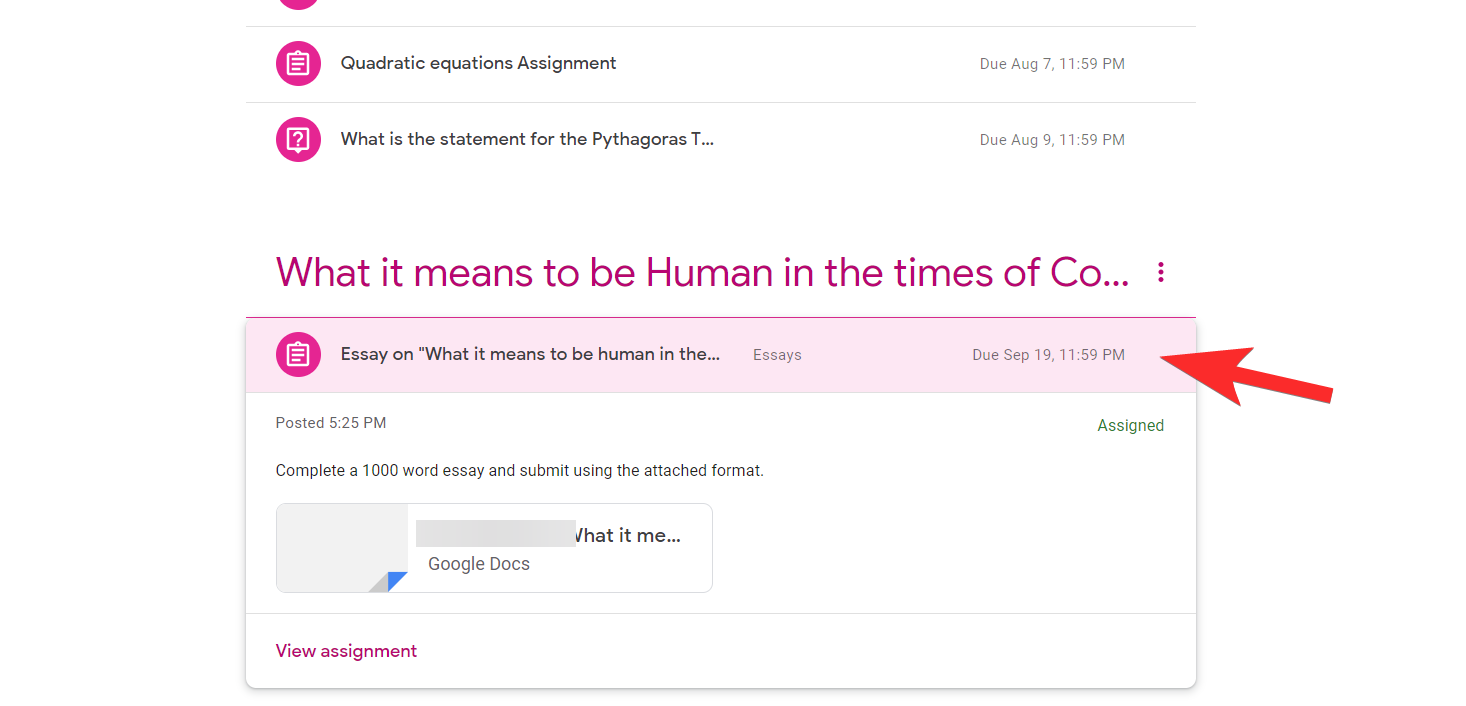Click the blurred part of attachment name
This screenshot has width=1466, height=706.
click(x=495, y=534)
